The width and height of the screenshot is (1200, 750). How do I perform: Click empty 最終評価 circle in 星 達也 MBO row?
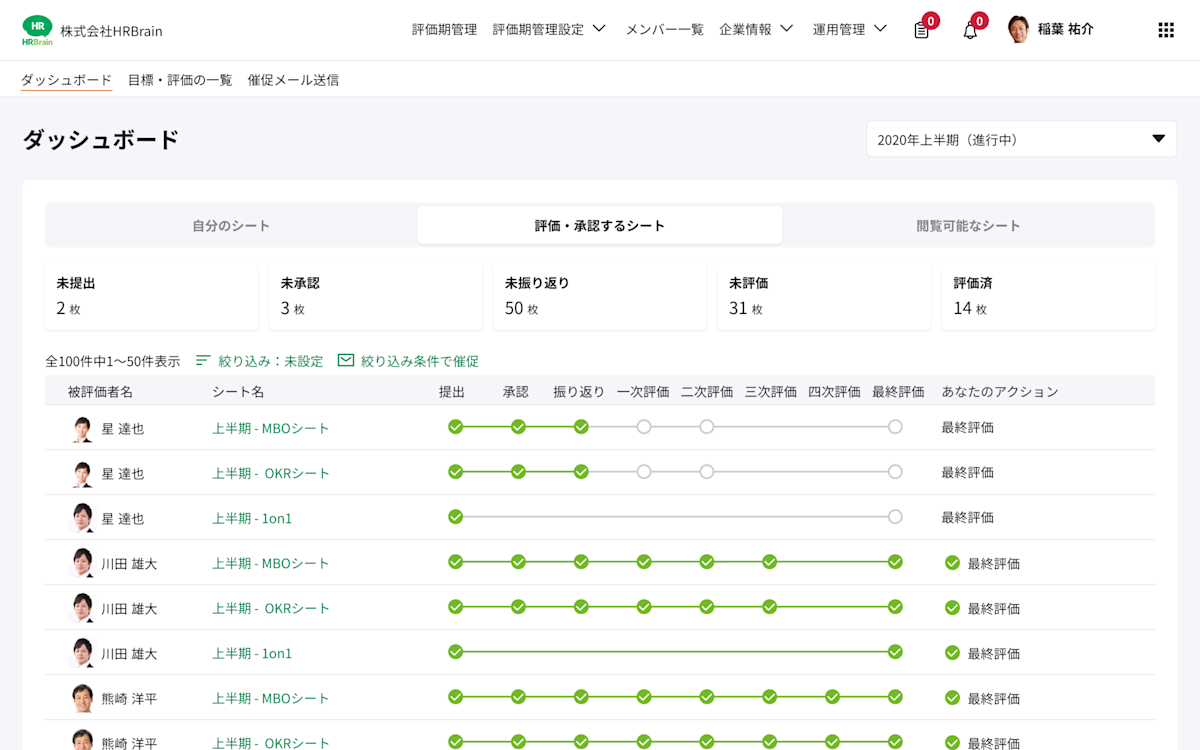pos(895,427)
